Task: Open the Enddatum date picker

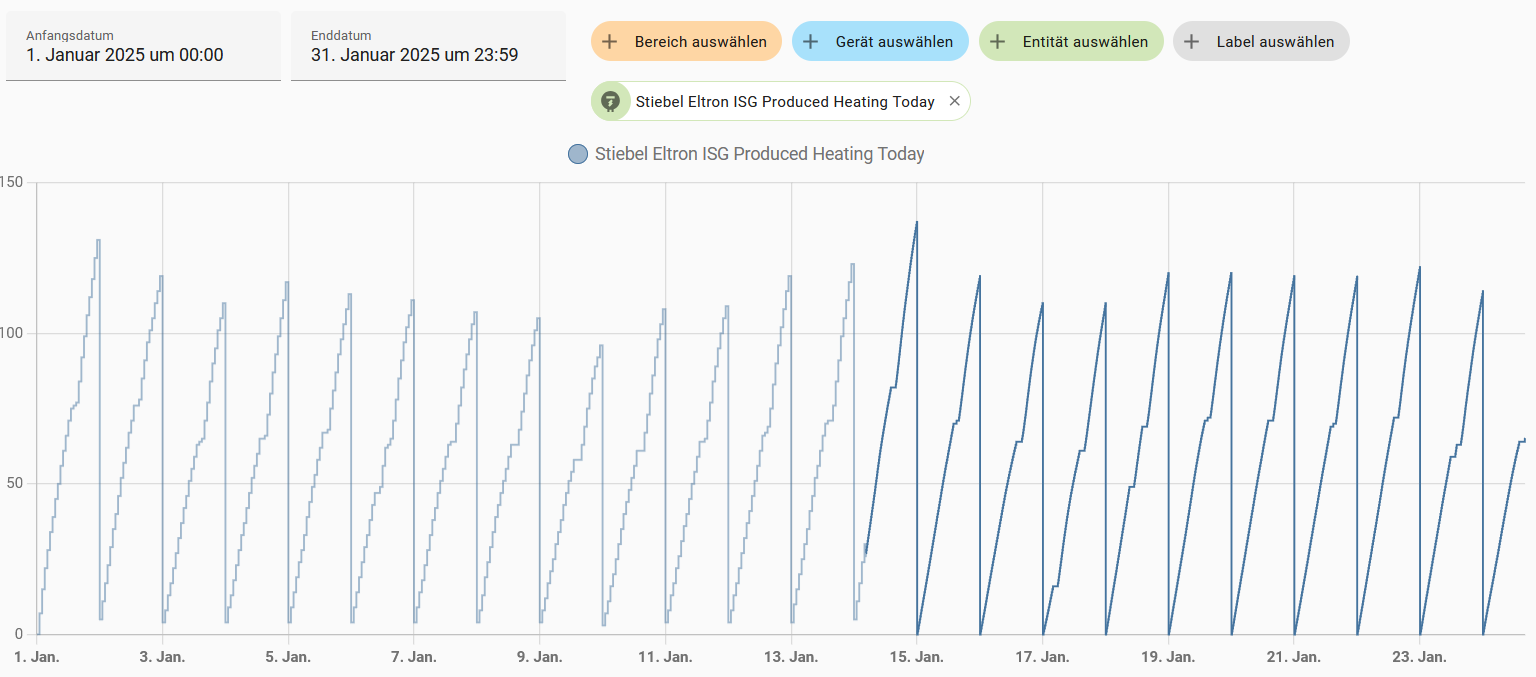Action: 428,46
